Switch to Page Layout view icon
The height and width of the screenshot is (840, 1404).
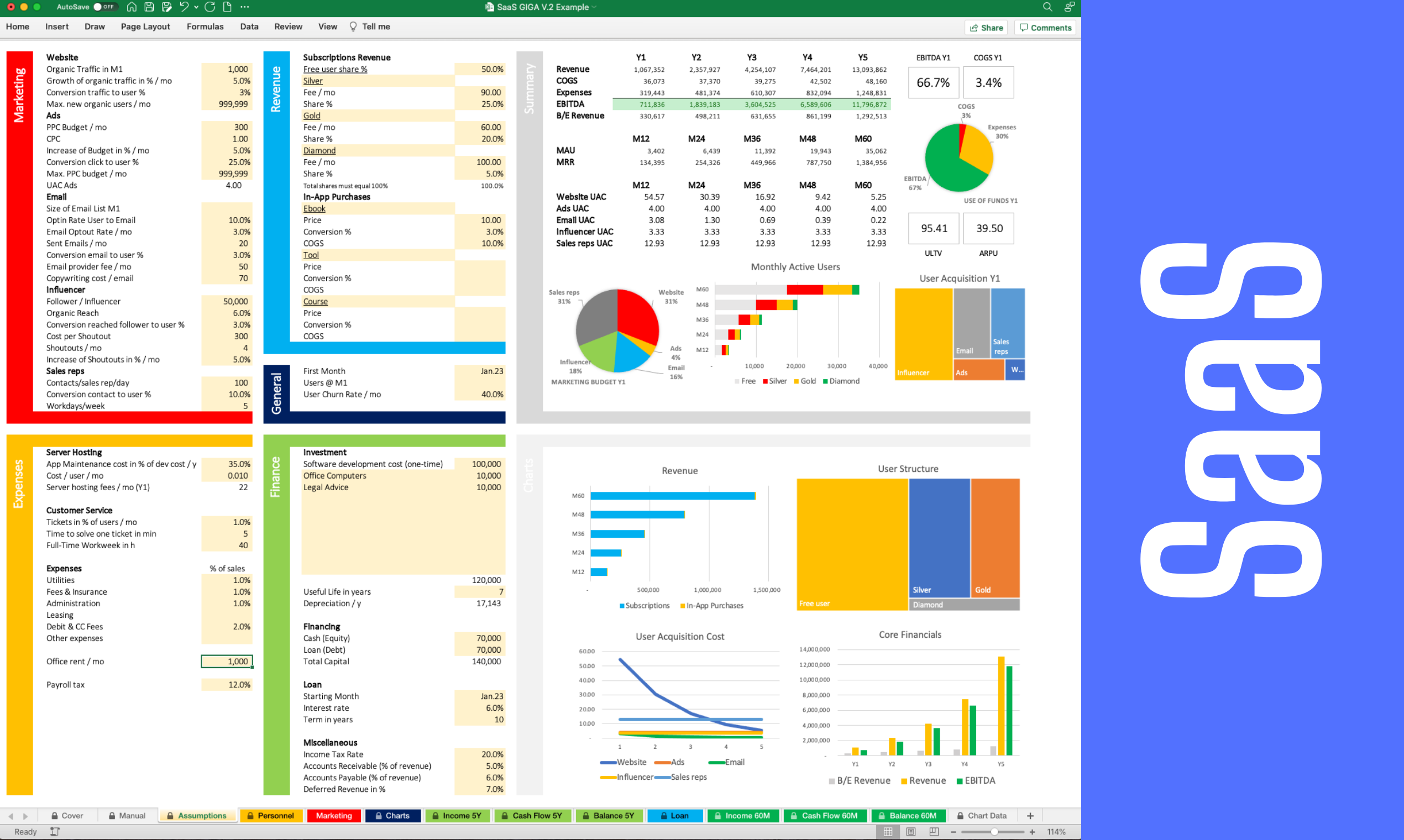tap(911, 832)
